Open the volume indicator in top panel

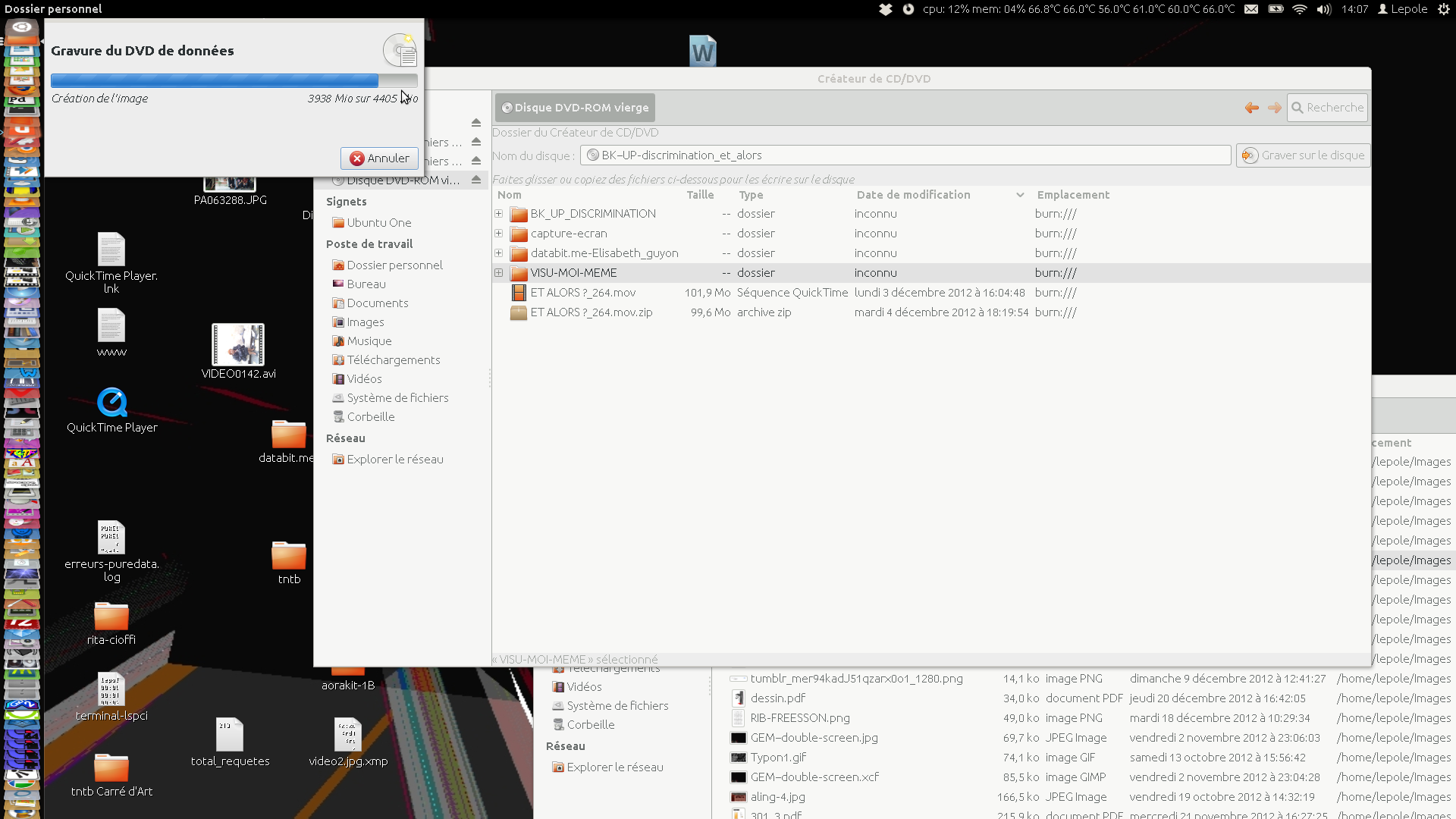pyautogui.click(x=1324, y=9)
